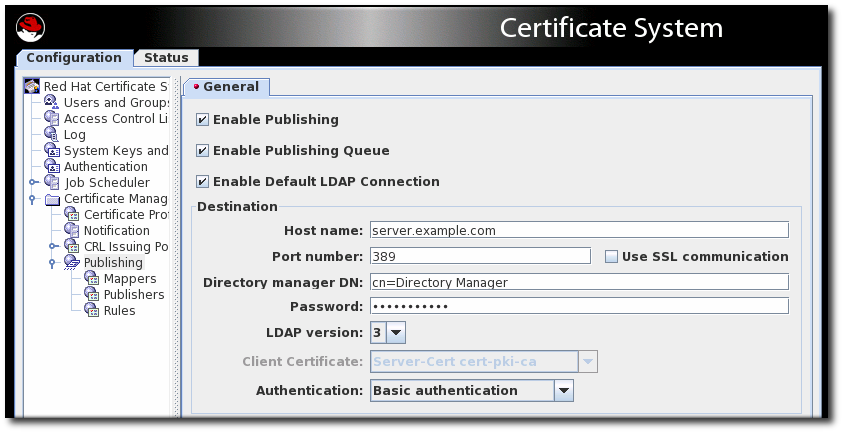Toggle Enable Publishing Queue checkbox
843x433 pixels.
(x=203, y=151)
